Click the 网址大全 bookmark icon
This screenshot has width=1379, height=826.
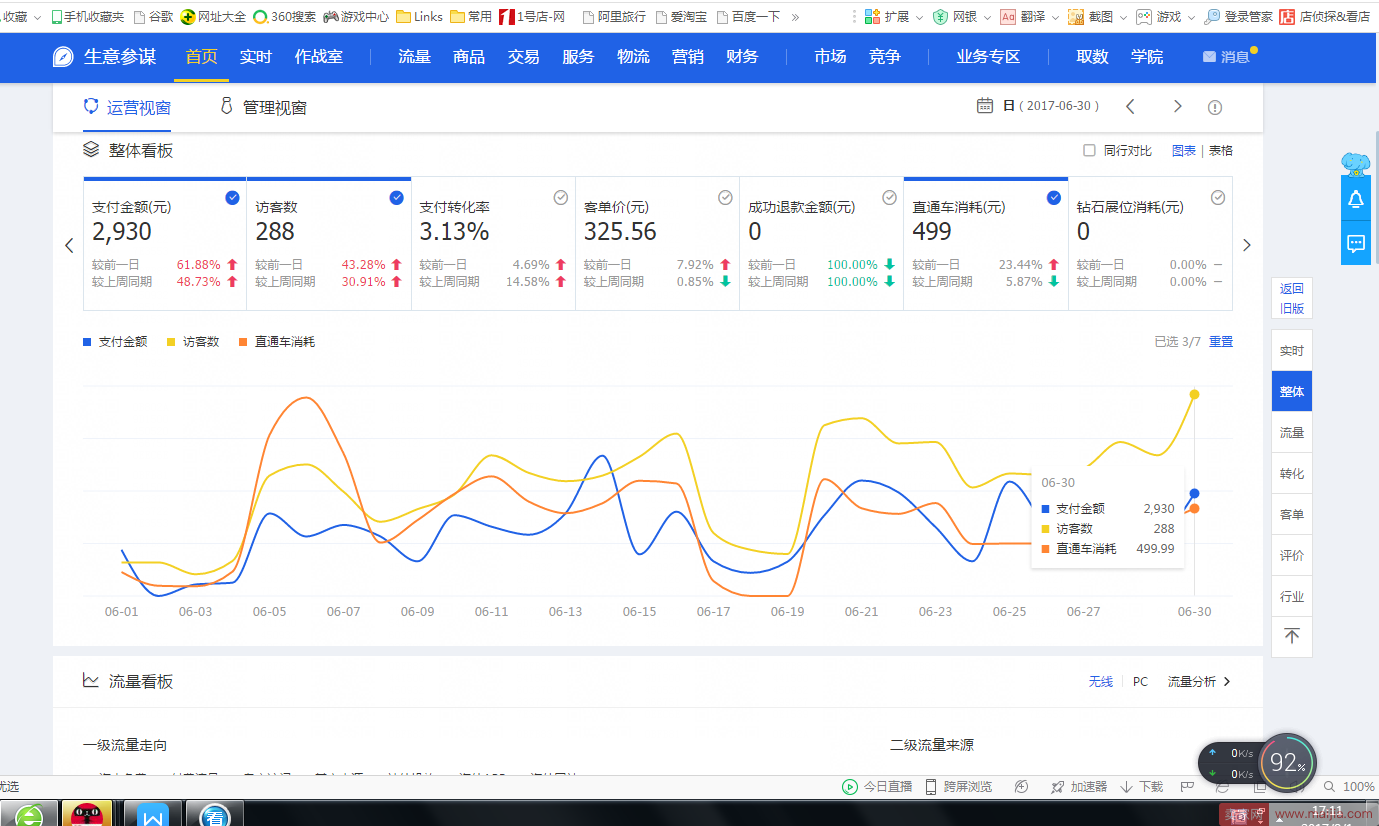(x=187, y=17)
